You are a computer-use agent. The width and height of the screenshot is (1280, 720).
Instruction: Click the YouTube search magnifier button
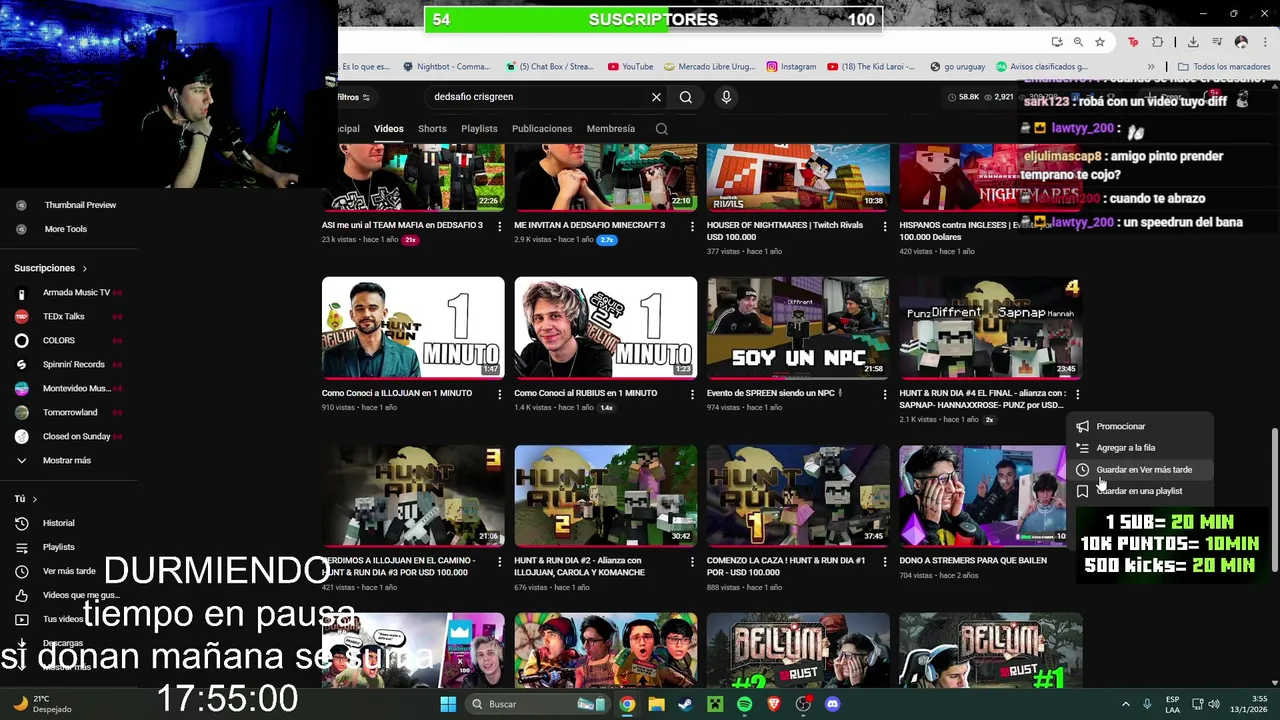click(686, 97)
